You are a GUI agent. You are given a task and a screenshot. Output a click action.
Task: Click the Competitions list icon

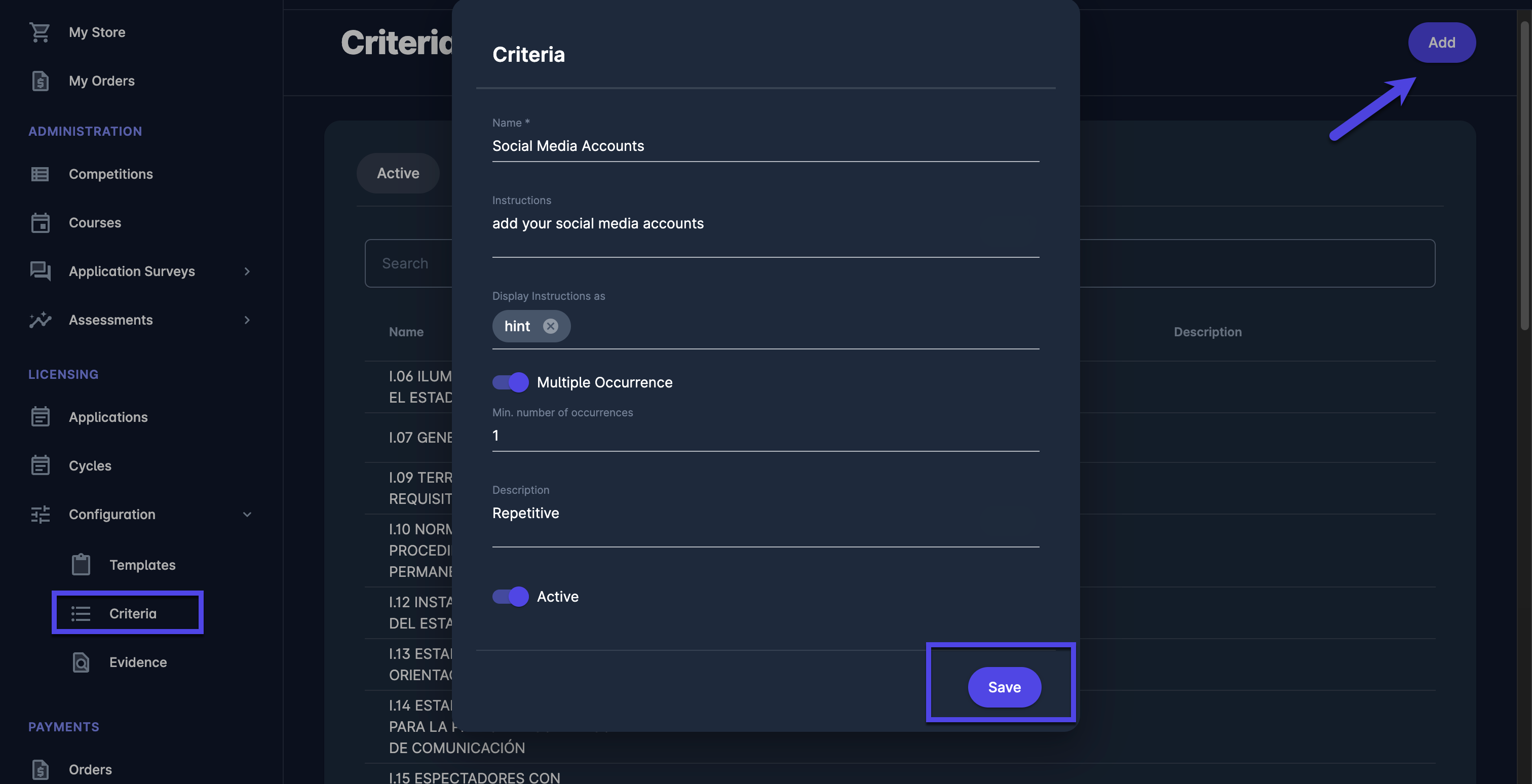[x=40, y=174]
